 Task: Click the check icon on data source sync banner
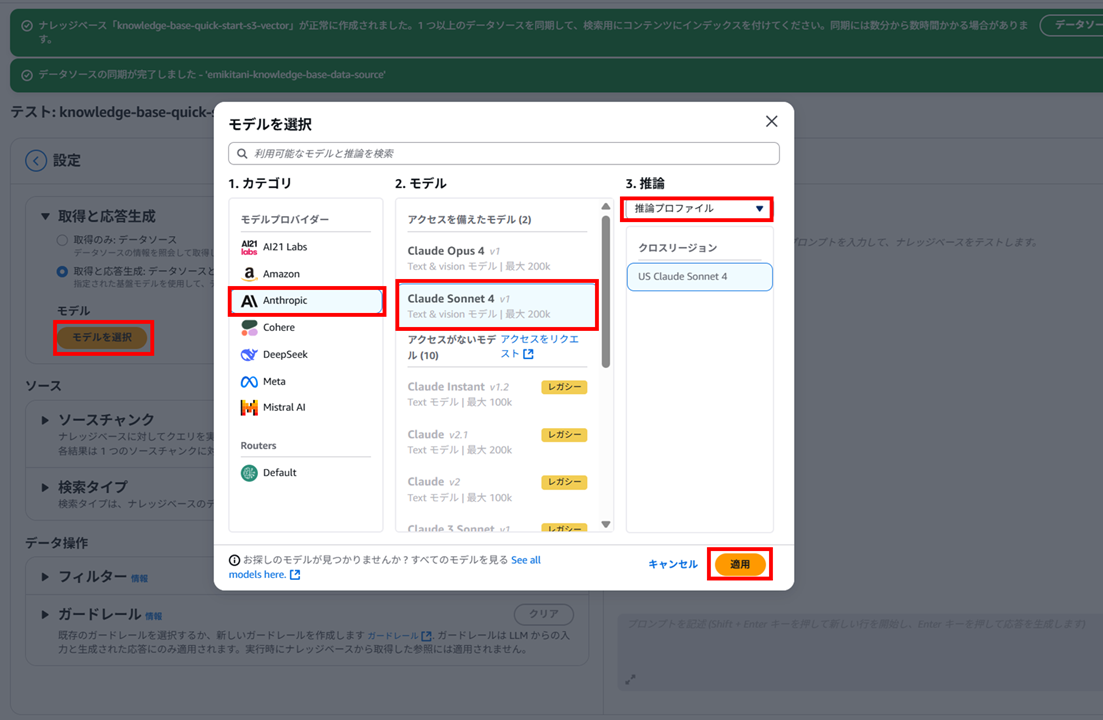coord(27,75)
